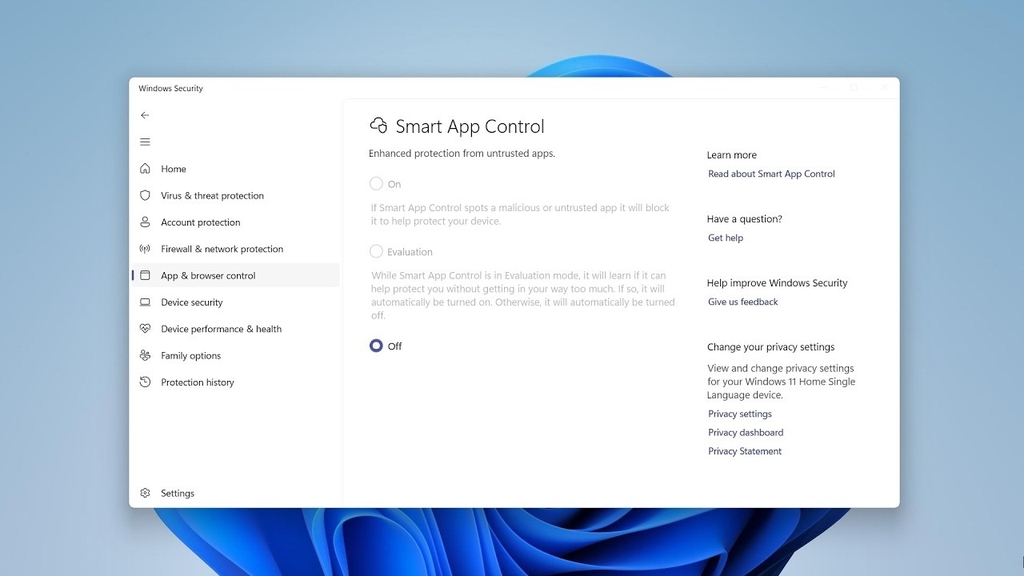Click the Smart App Control cloud icon
1024x576 pixels.
pyautogui.click(x=379, y=125)
